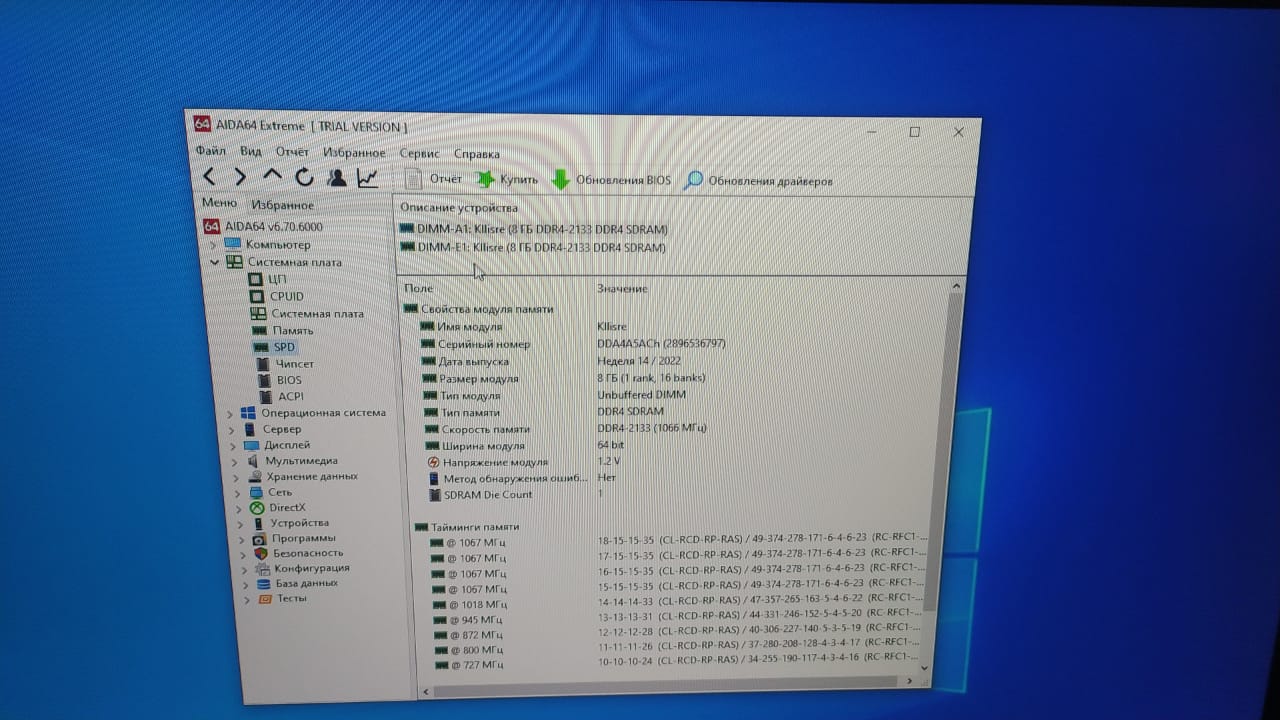Click the user silhouette toolbar icon
The image size is (1280, 720).
(x=337, y=178)
